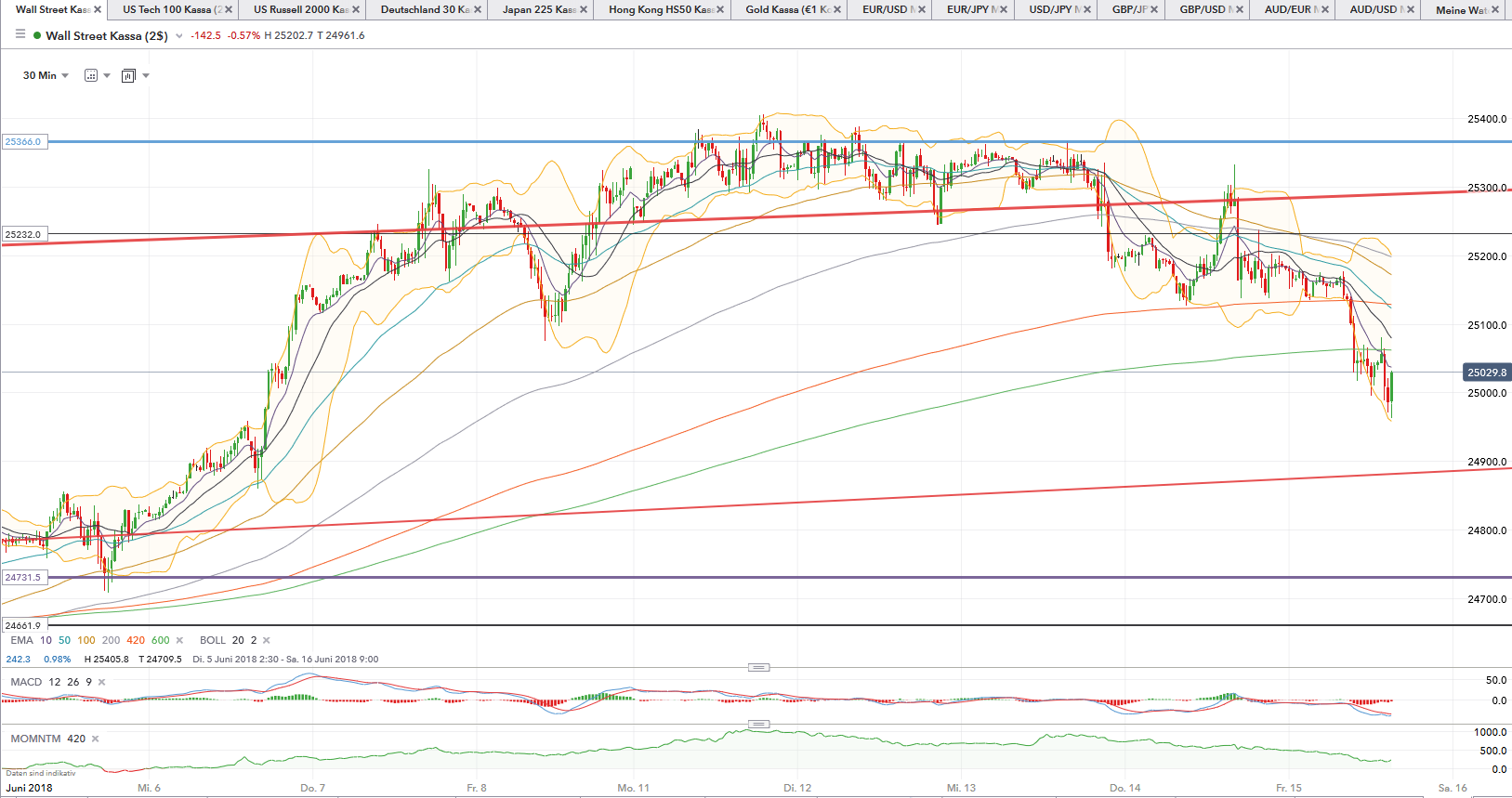Open the drawing tools icon menu
1512x798 pixels.
point(91,75)
